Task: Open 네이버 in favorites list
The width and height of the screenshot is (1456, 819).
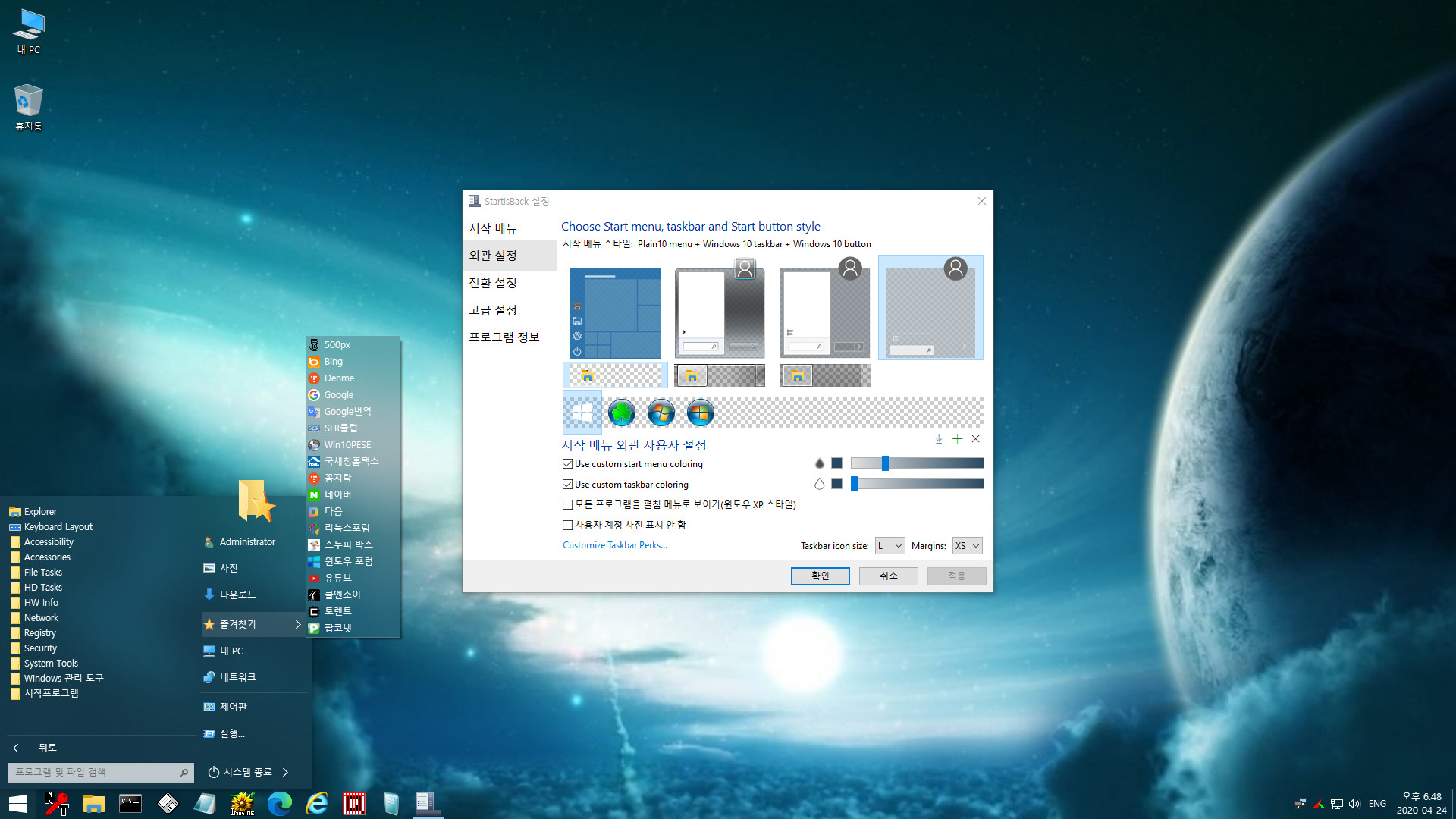Action: (x=353, y=494)
